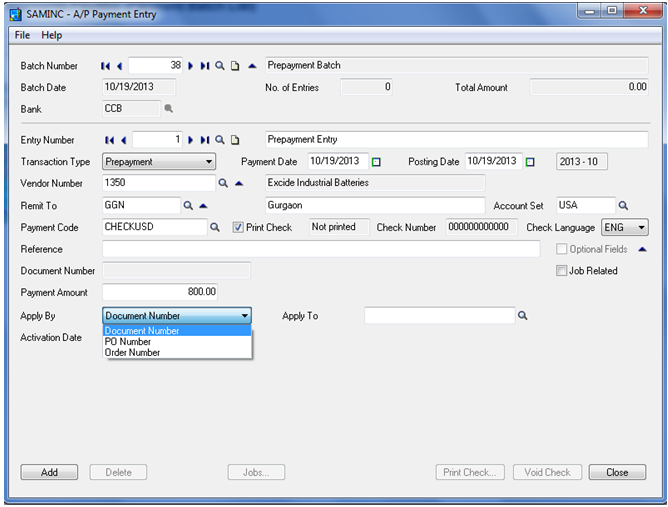Open the Check Language dropdown

pyautogui.click(x=625, y=228)
